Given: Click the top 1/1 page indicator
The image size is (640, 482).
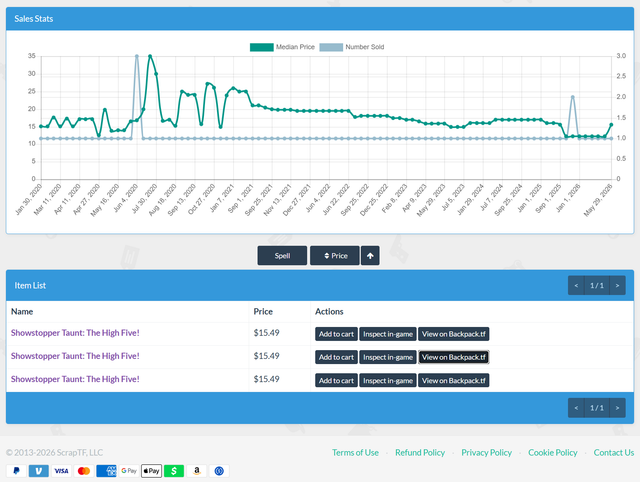Looking at the screenshot, I should coord(597,285).
